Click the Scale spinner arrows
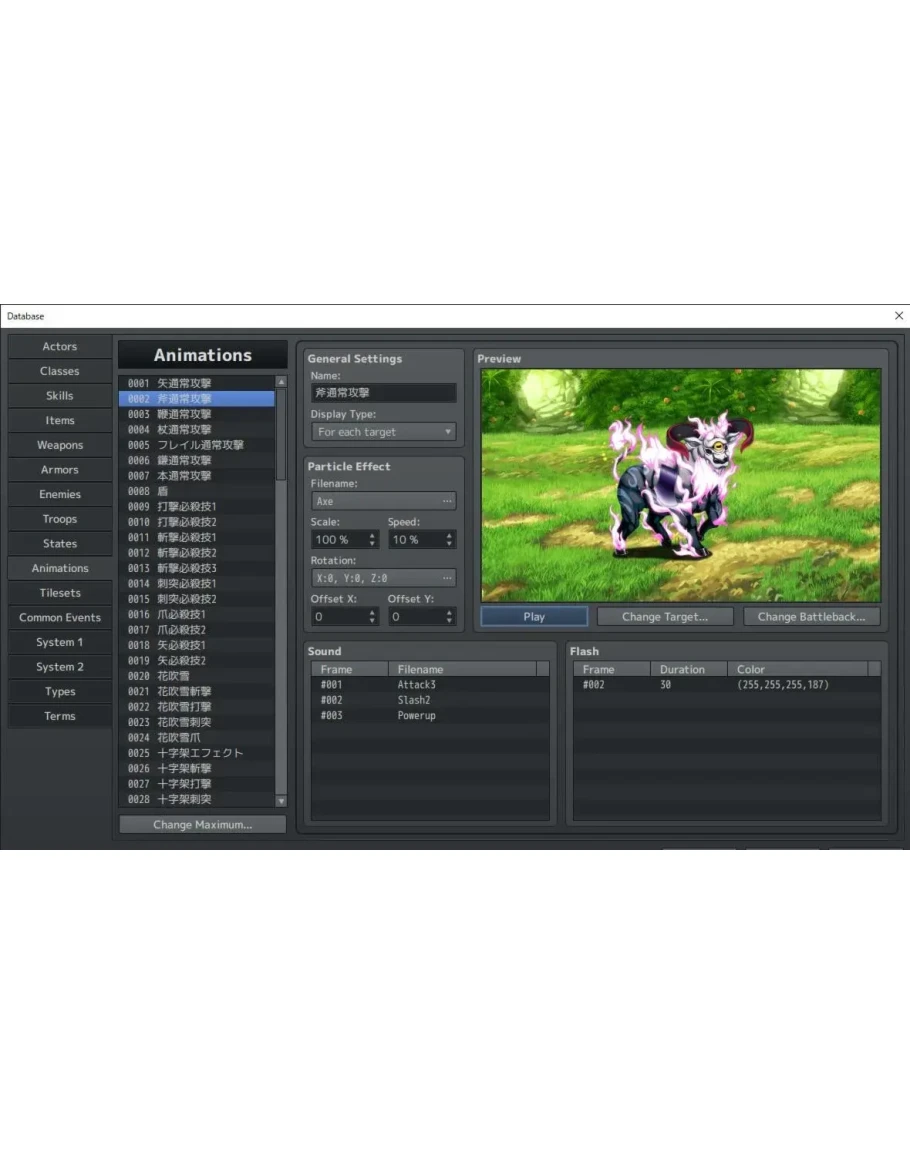Viewport: 910px width, 1155px height. pyautogui.click(x=372, y=539)
